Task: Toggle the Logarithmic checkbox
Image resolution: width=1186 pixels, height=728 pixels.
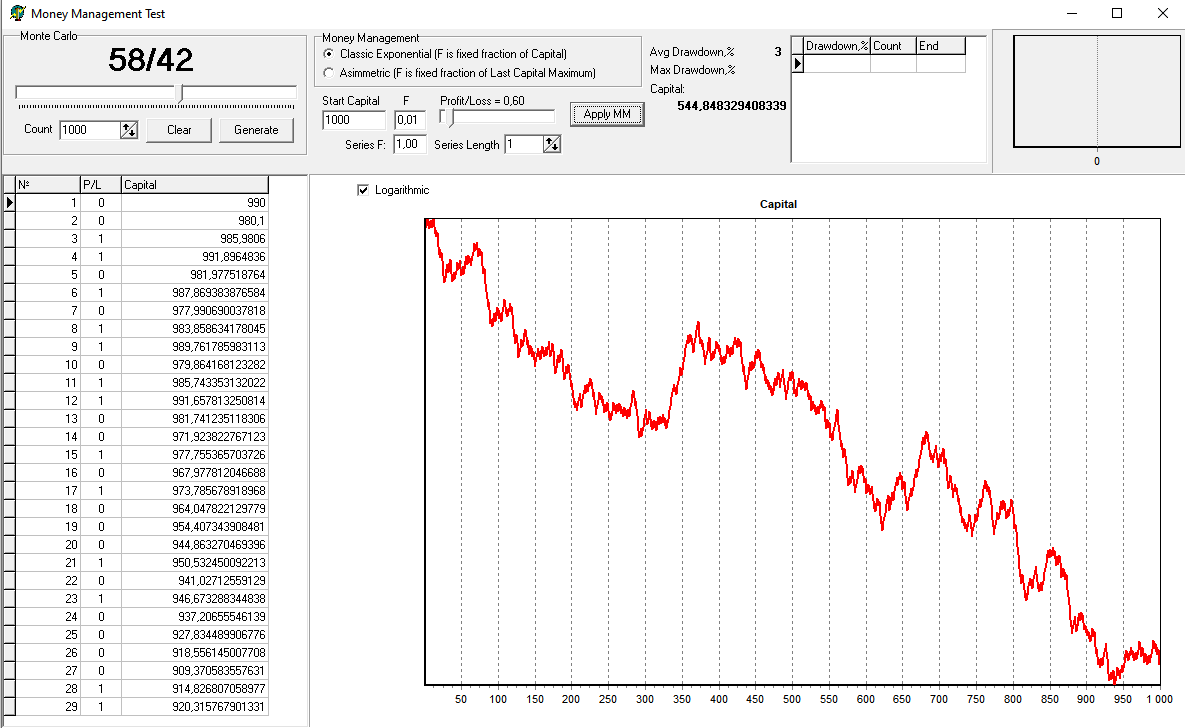Action: click(363, 190)
